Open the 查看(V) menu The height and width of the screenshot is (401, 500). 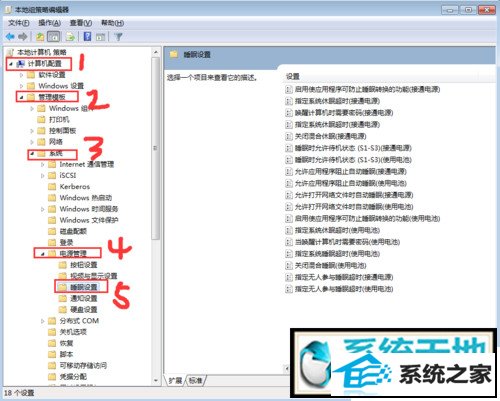click(81, 23)
